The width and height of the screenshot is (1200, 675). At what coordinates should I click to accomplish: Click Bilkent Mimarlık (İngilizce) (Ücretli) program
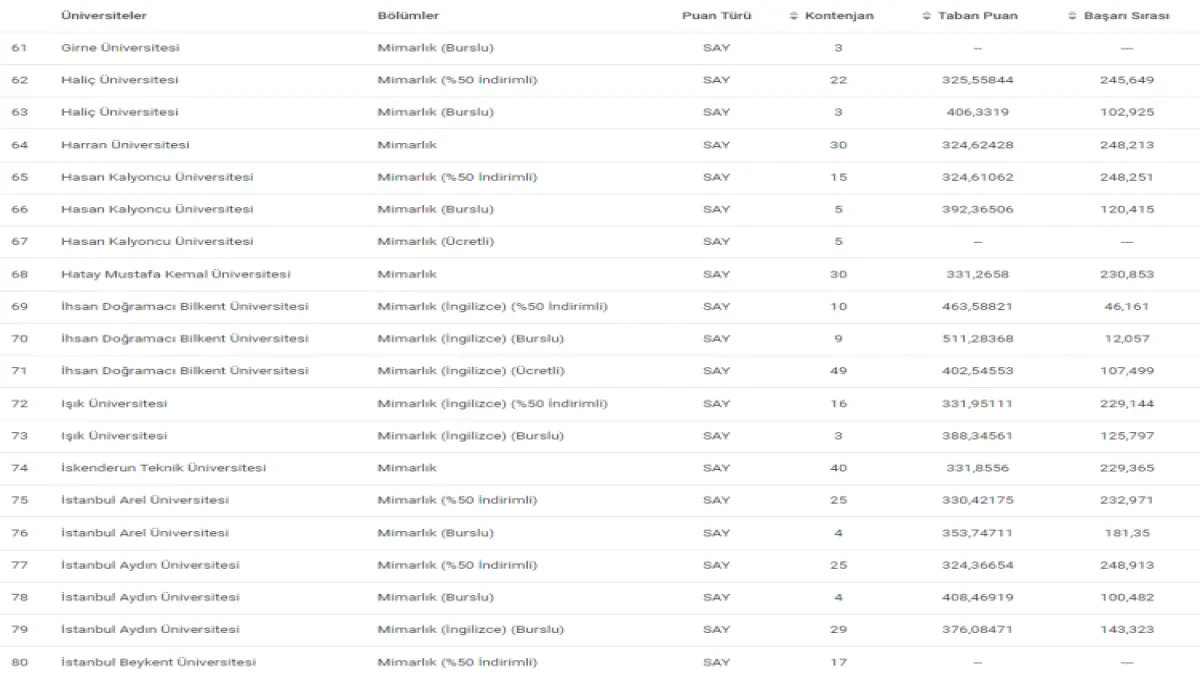[x=470, y=371]
